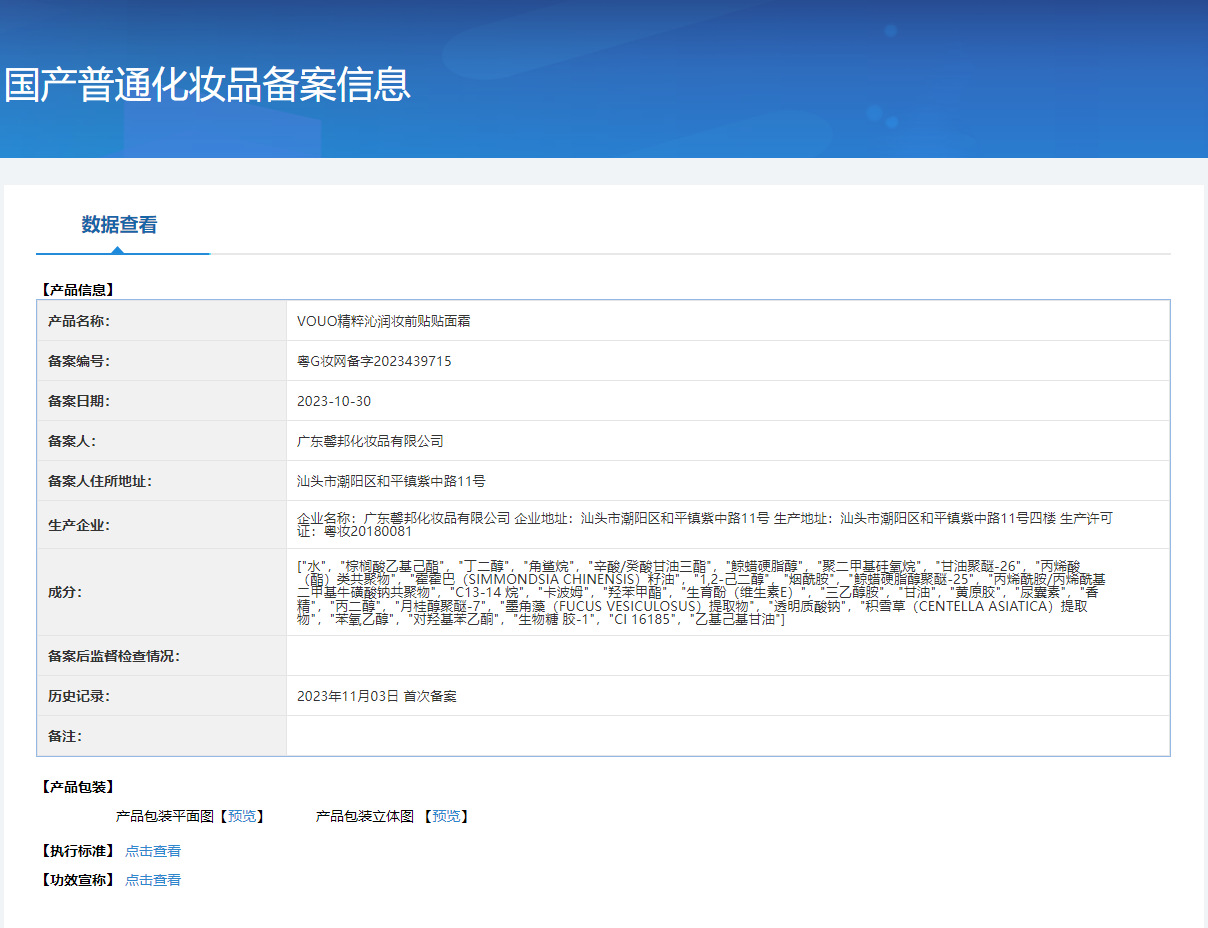The image size is (1208, 928).
Task: Click the 生产企业 row label
Action: pyautogui.click(x=79, y=525)
